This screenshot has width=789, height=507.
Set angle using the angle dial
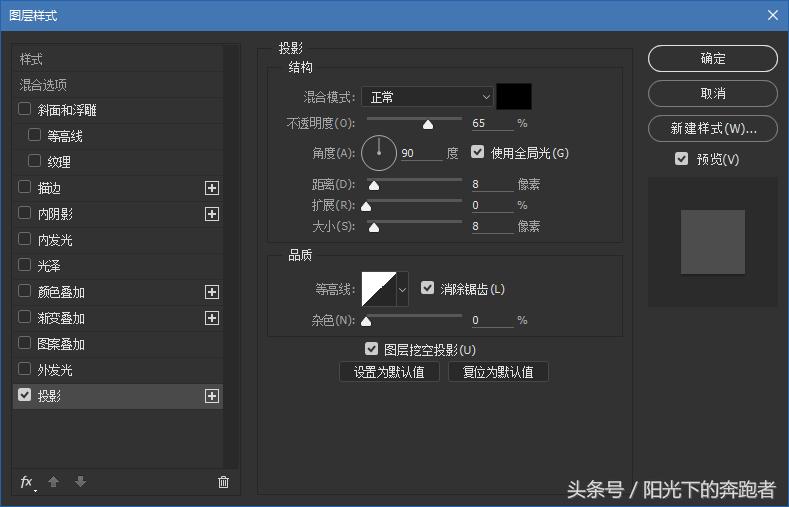point(379,153)
